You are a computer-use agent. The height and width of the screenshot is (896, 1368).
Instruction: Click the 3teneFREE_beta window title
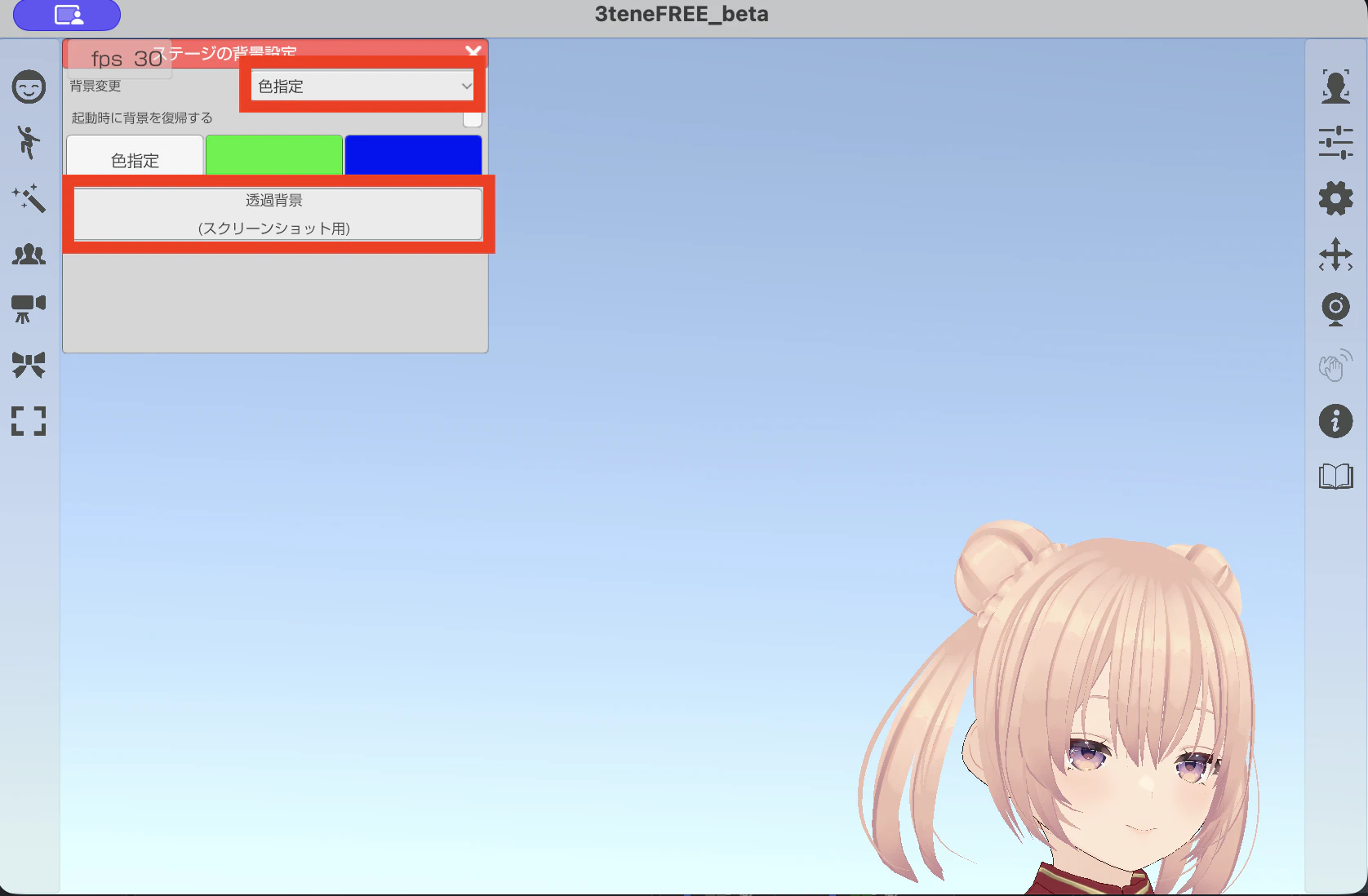(x=682, y=14)
